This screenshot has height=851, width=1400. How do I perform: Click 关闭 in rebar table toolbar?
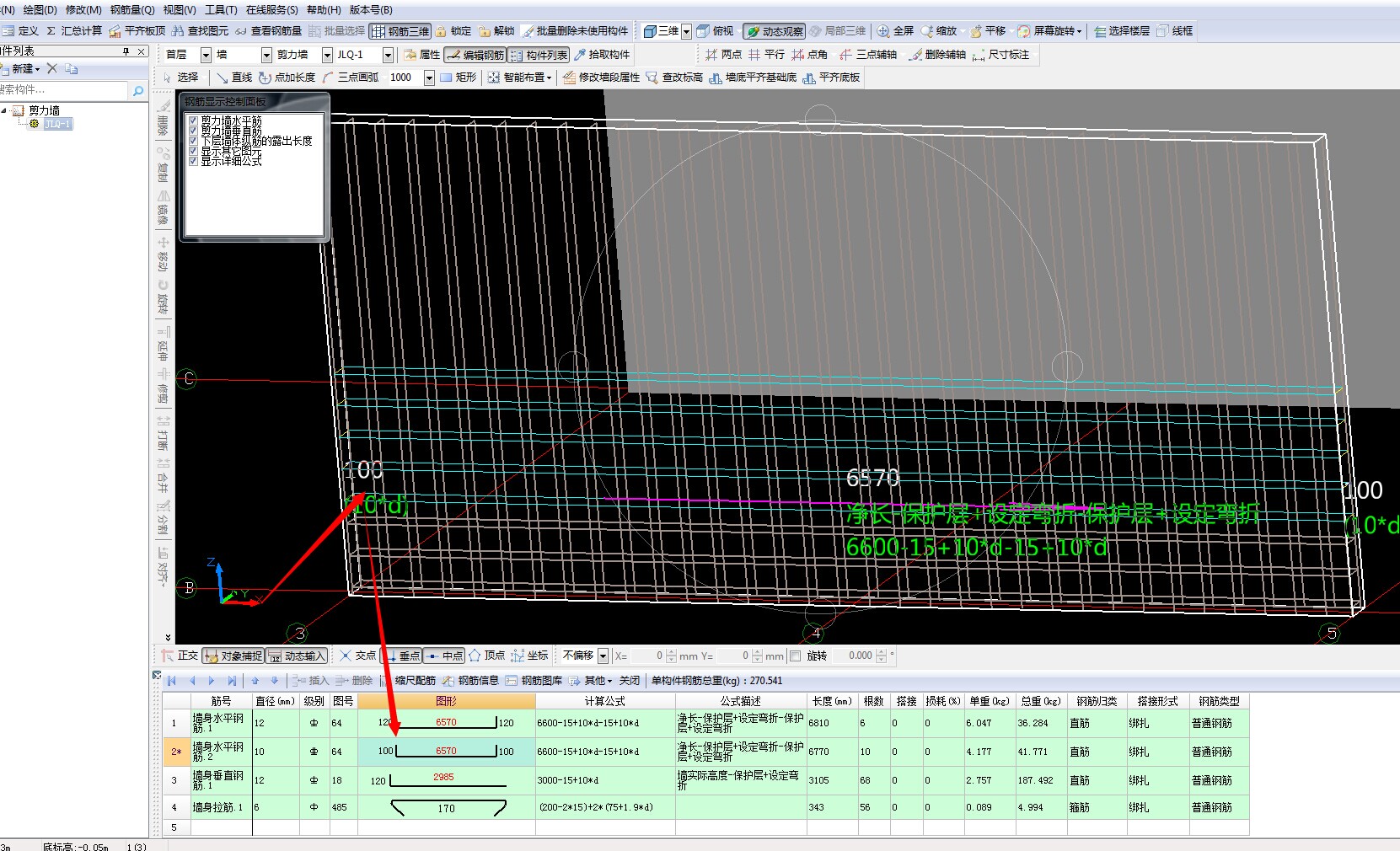tap(630, 681)
